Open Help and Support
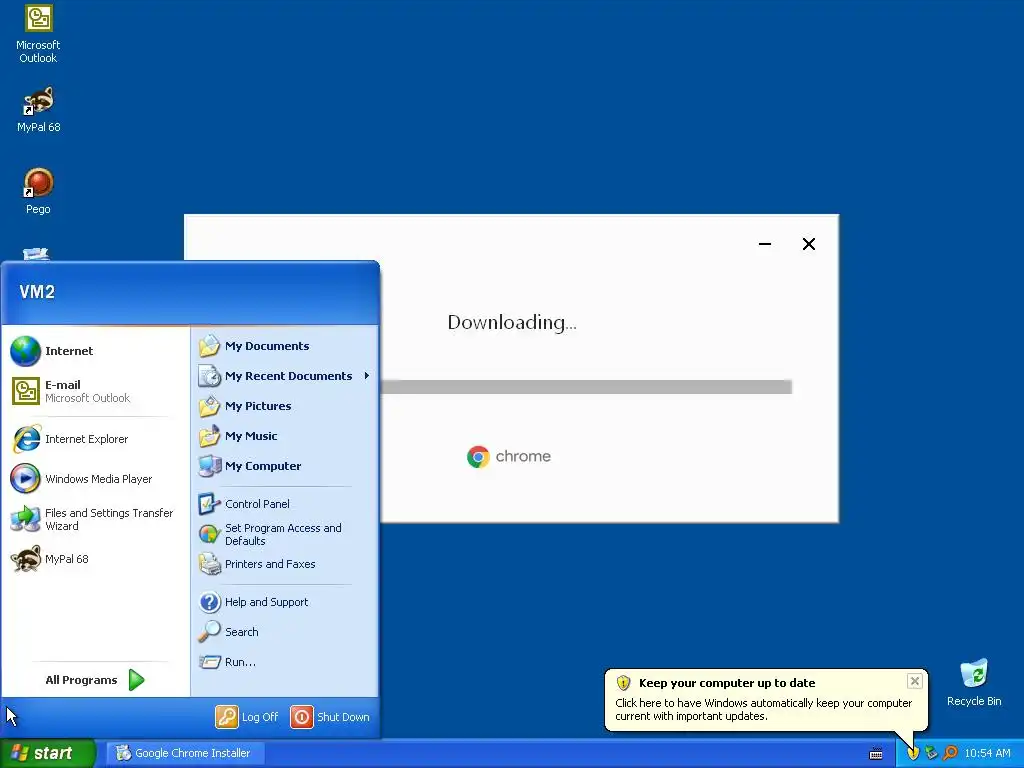This screenshot has width=1024, height=768. (284, 602)
